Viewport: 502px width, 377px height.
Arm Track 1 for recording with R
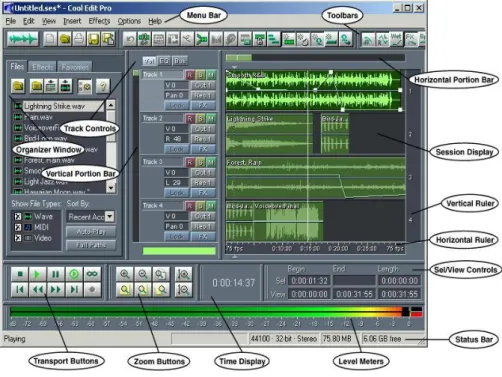190,75
